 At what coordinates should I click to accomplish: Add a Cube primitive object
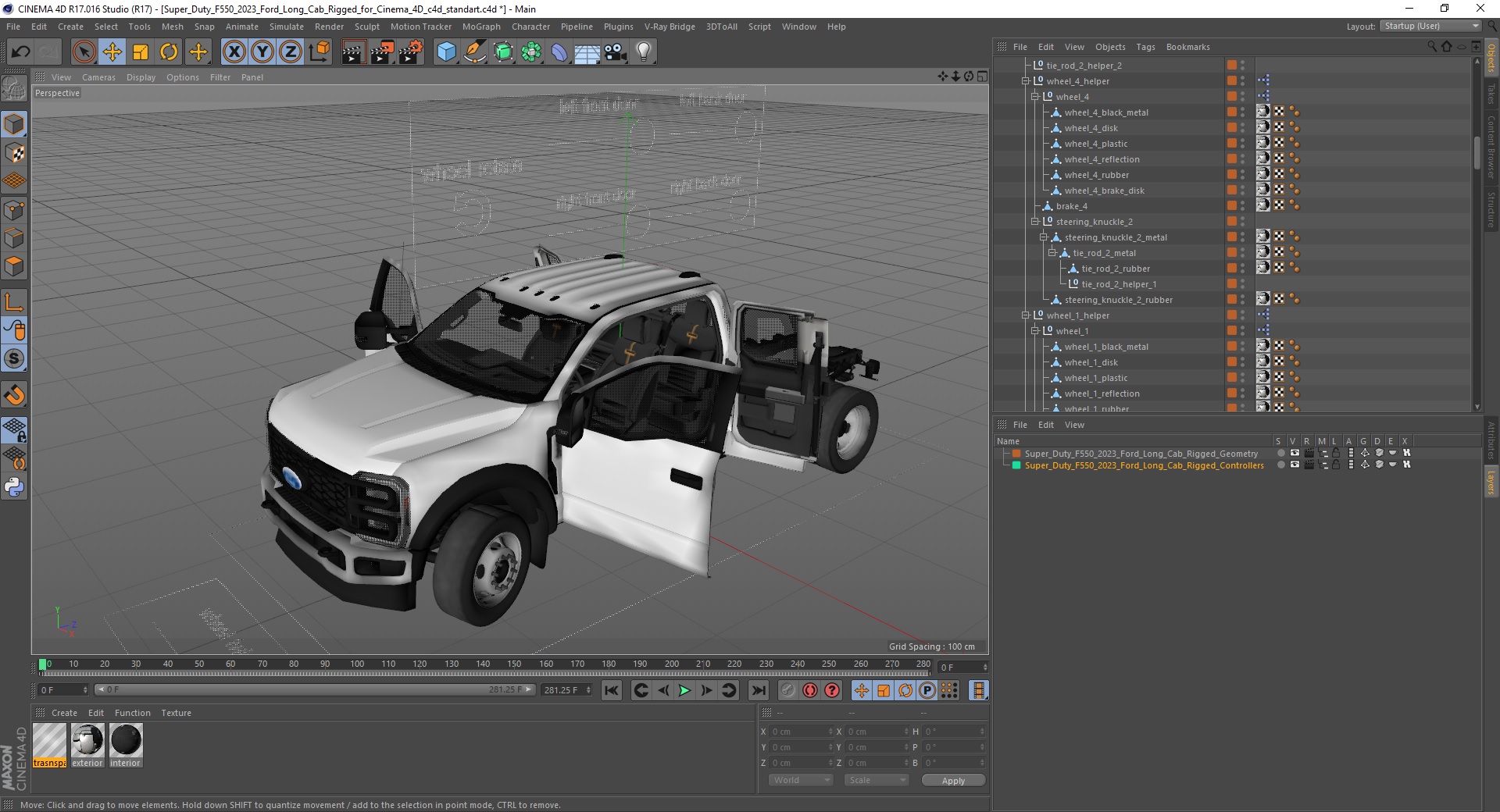click(446, 52)
